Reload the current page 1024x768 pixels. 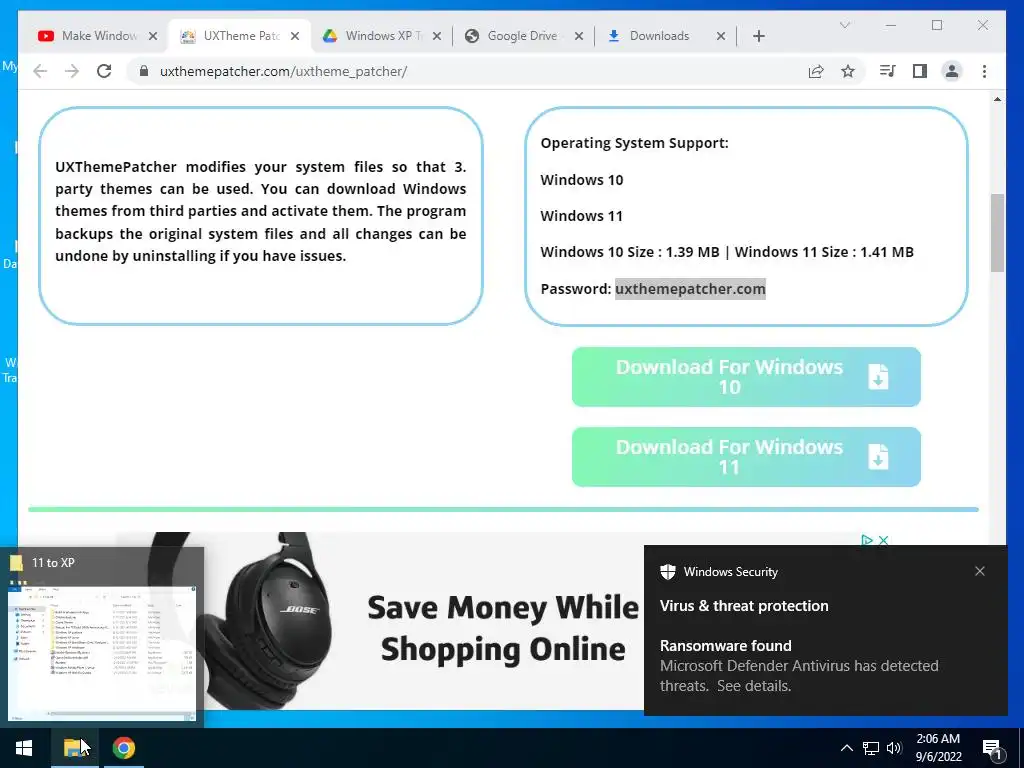[x=104, y=71]
